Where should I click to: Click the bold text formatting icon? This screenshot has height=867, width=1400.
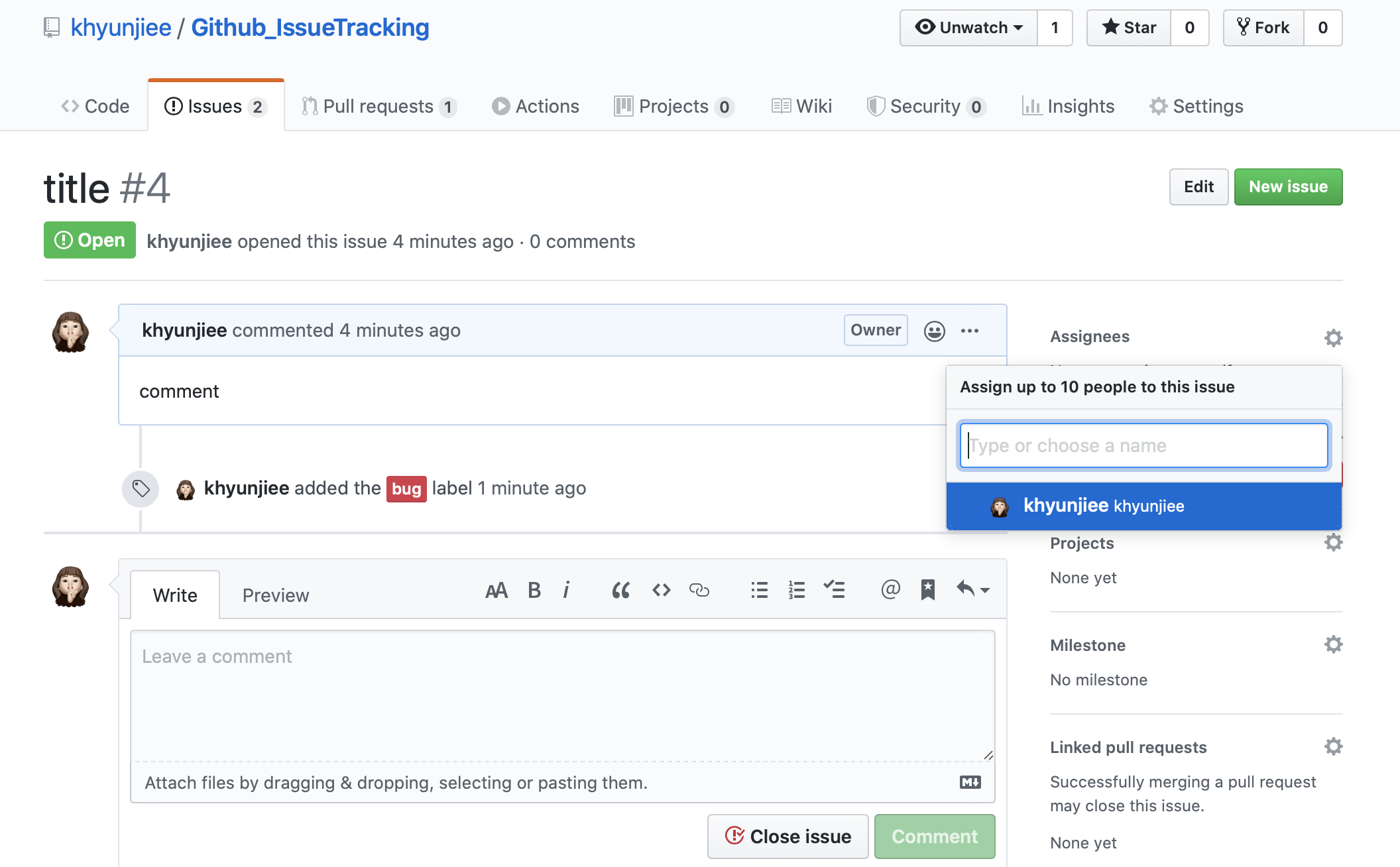(x=534, y=590)
